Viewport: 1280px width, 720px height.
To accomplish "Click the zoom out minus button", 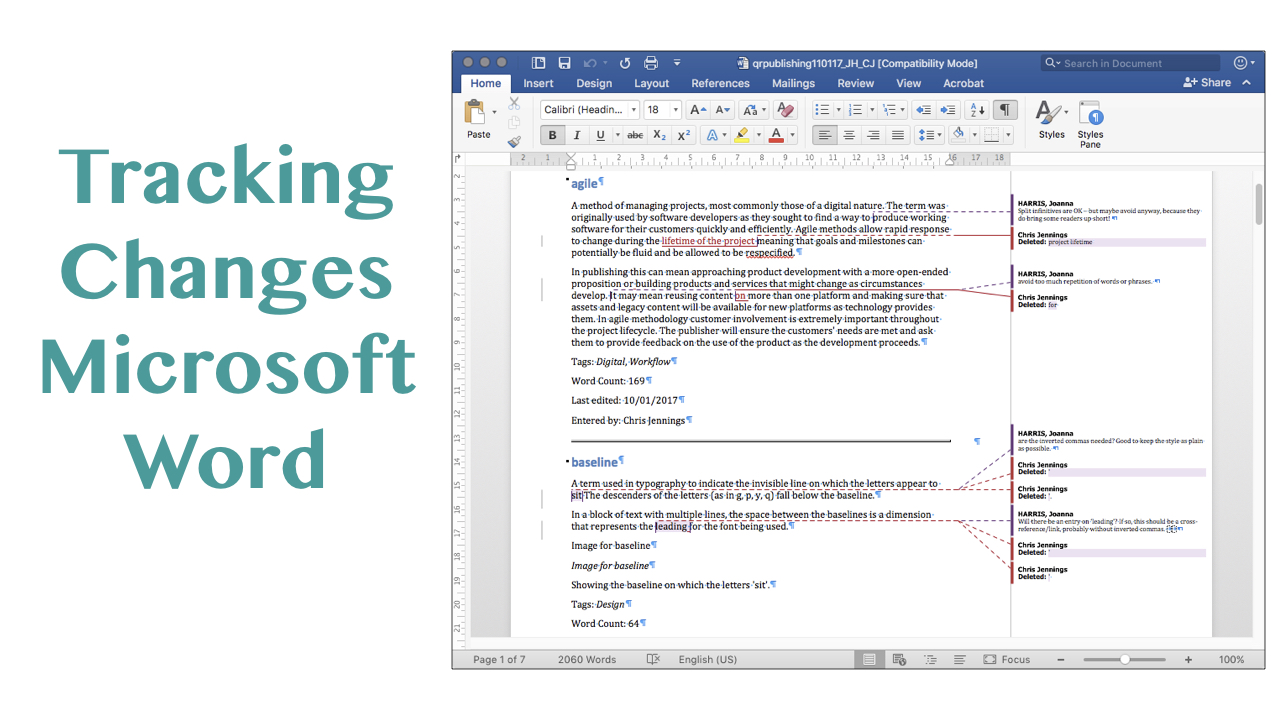I will click(x=1061, y=659).
